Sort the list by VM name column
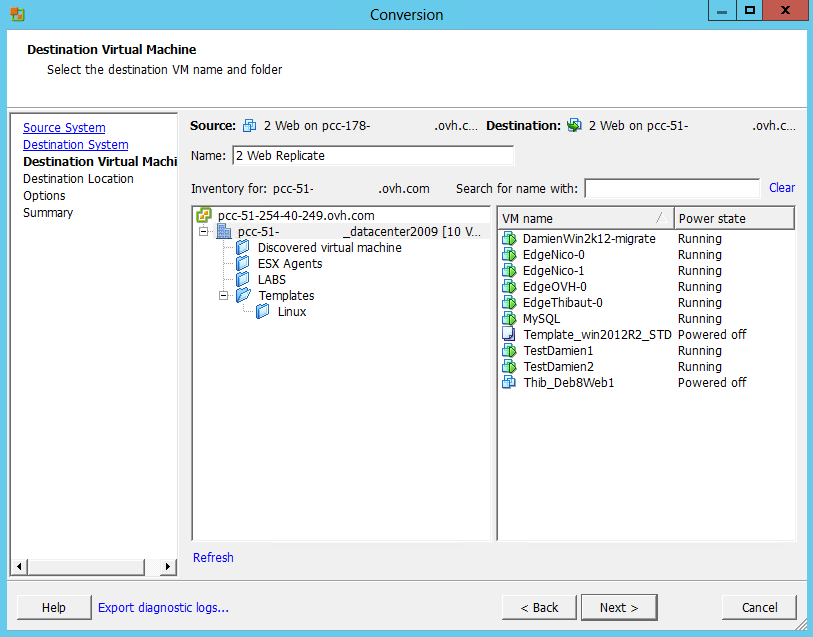The width and height of the screenshot is (813, 637). point(580,218)
